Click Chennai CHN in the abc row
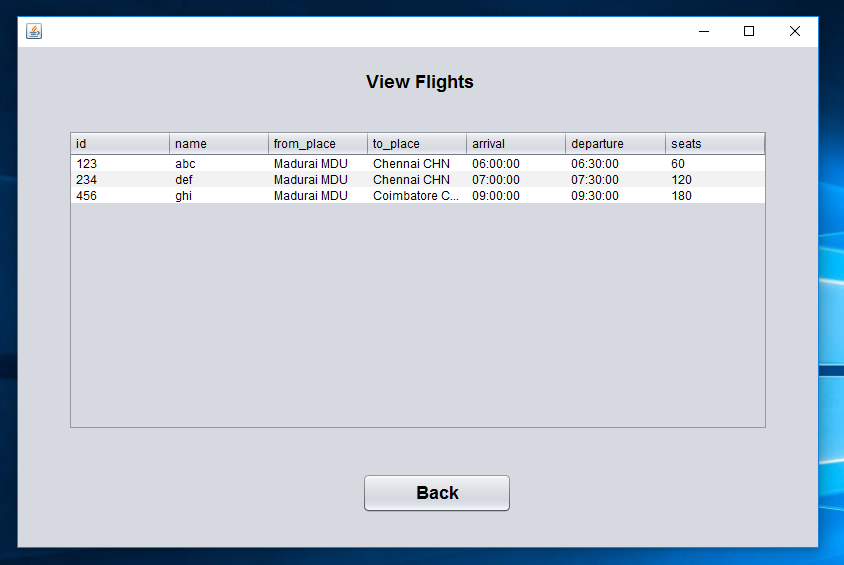 coord(417,164)
